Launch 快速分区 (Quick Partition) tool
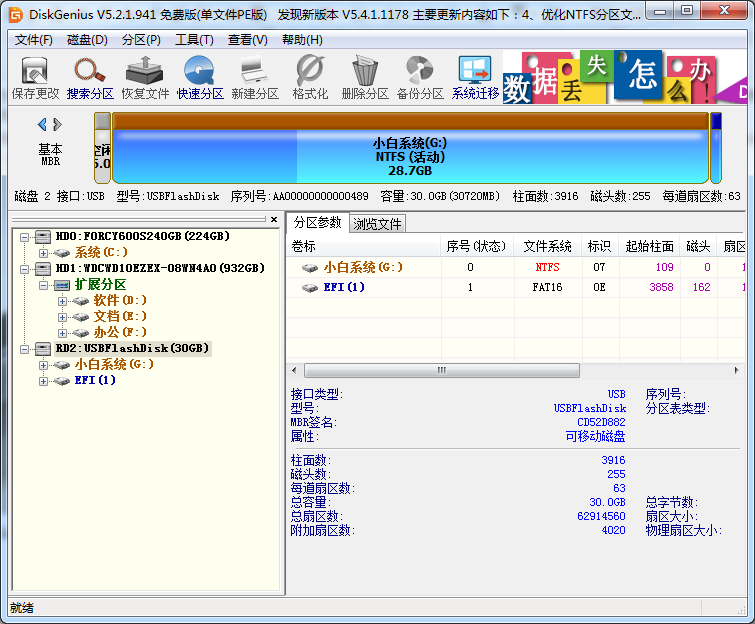 coord(200,78)
